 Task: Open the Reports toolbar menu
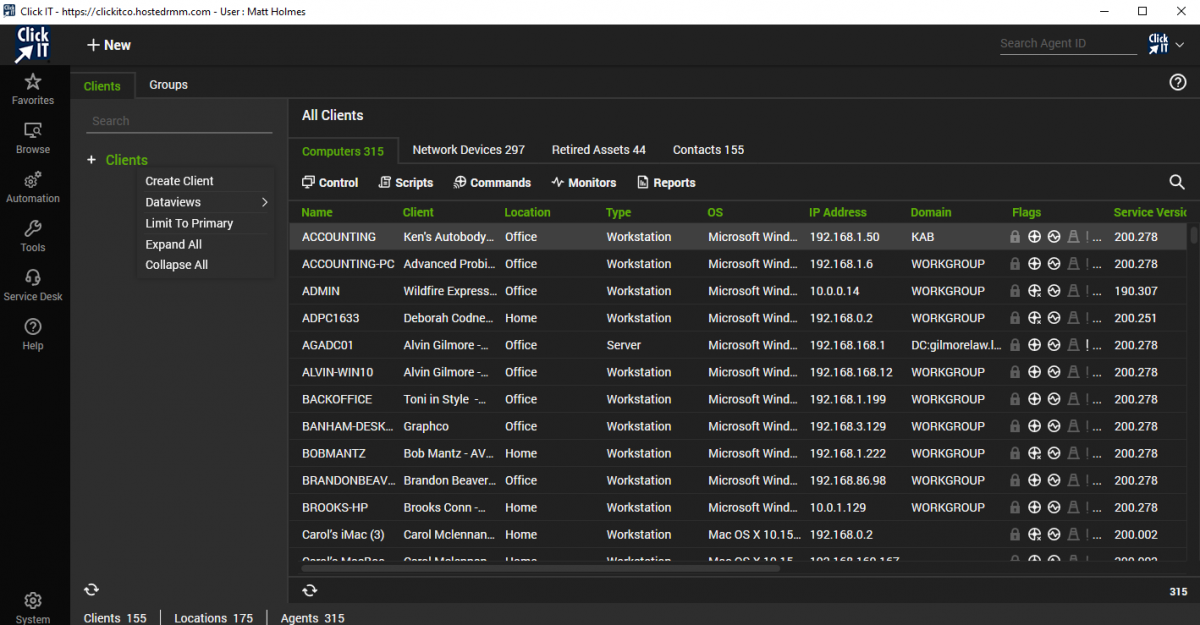click(x=666, y=182)
